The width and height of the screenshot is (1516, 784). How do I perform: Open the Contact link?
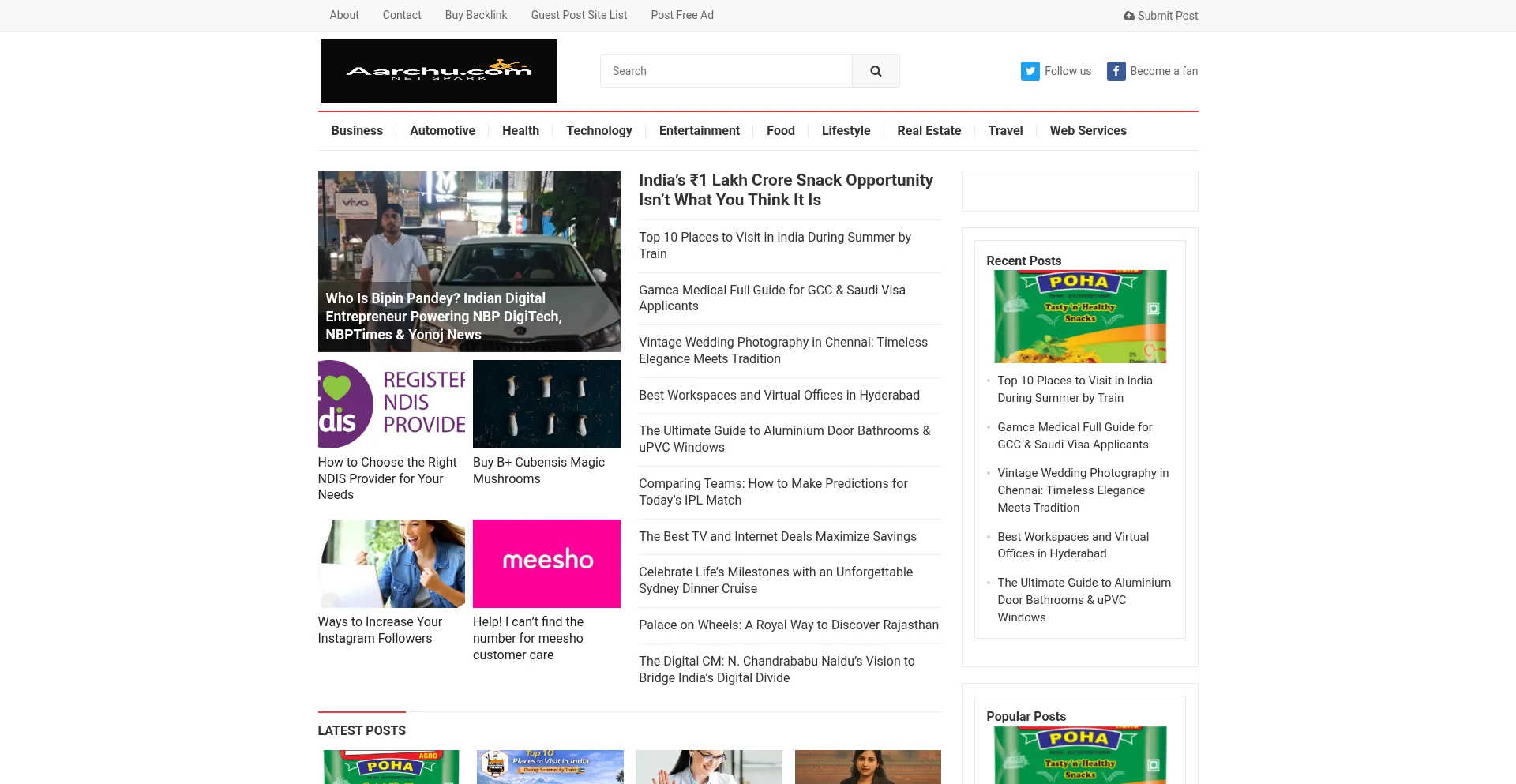402,15
